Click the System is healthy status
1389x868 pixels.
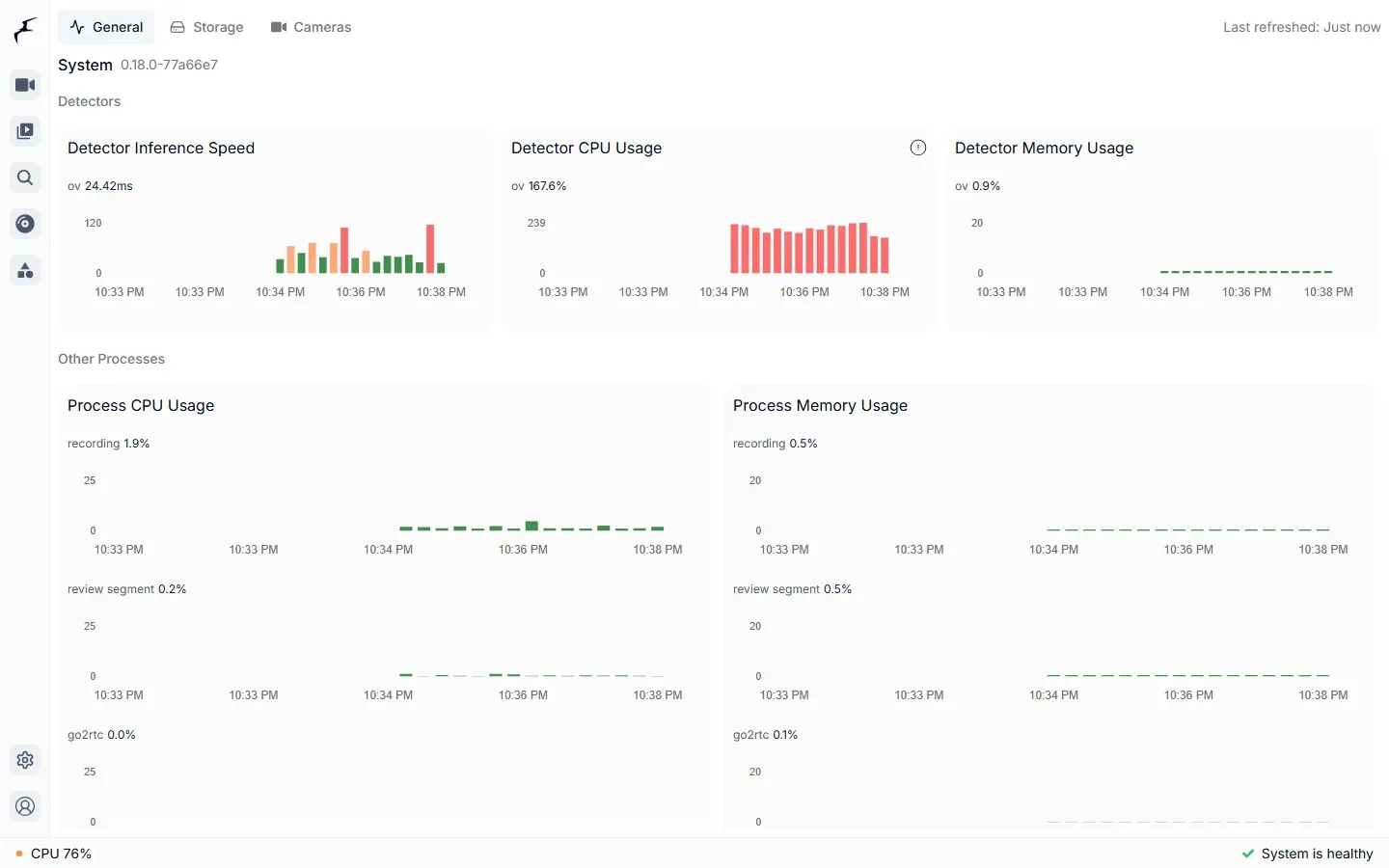[1307, 854]
